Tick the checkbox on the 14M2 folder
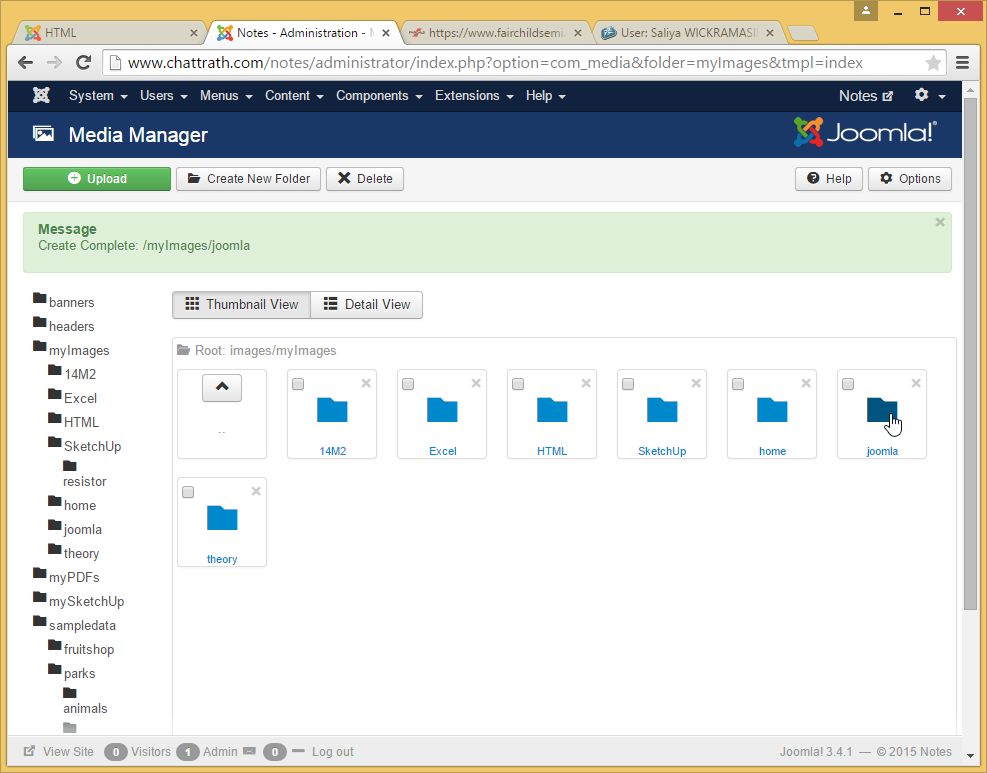This screenshot has height=773, width=987. pos(298,384)
